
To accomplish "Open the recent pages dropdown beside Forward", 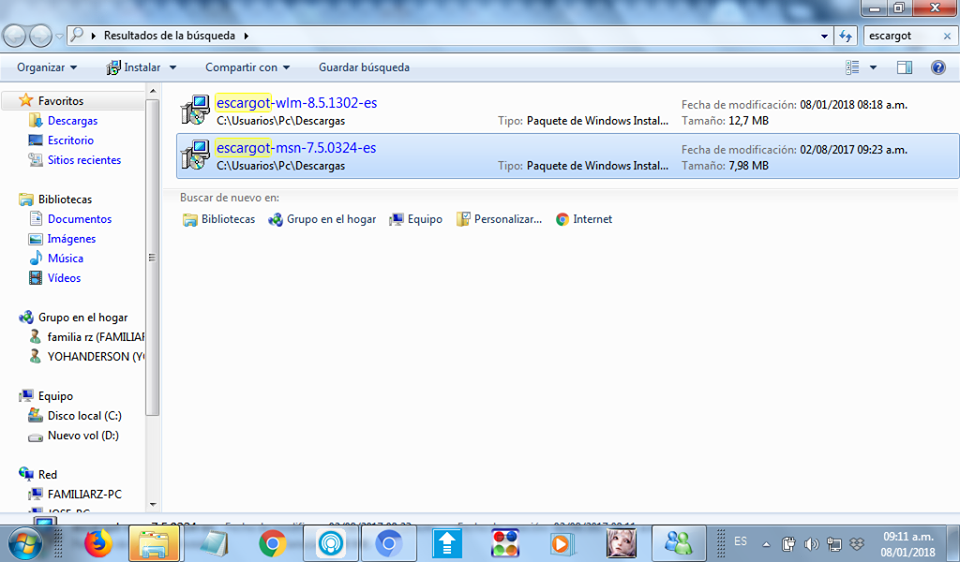I will tap(59, 36).
